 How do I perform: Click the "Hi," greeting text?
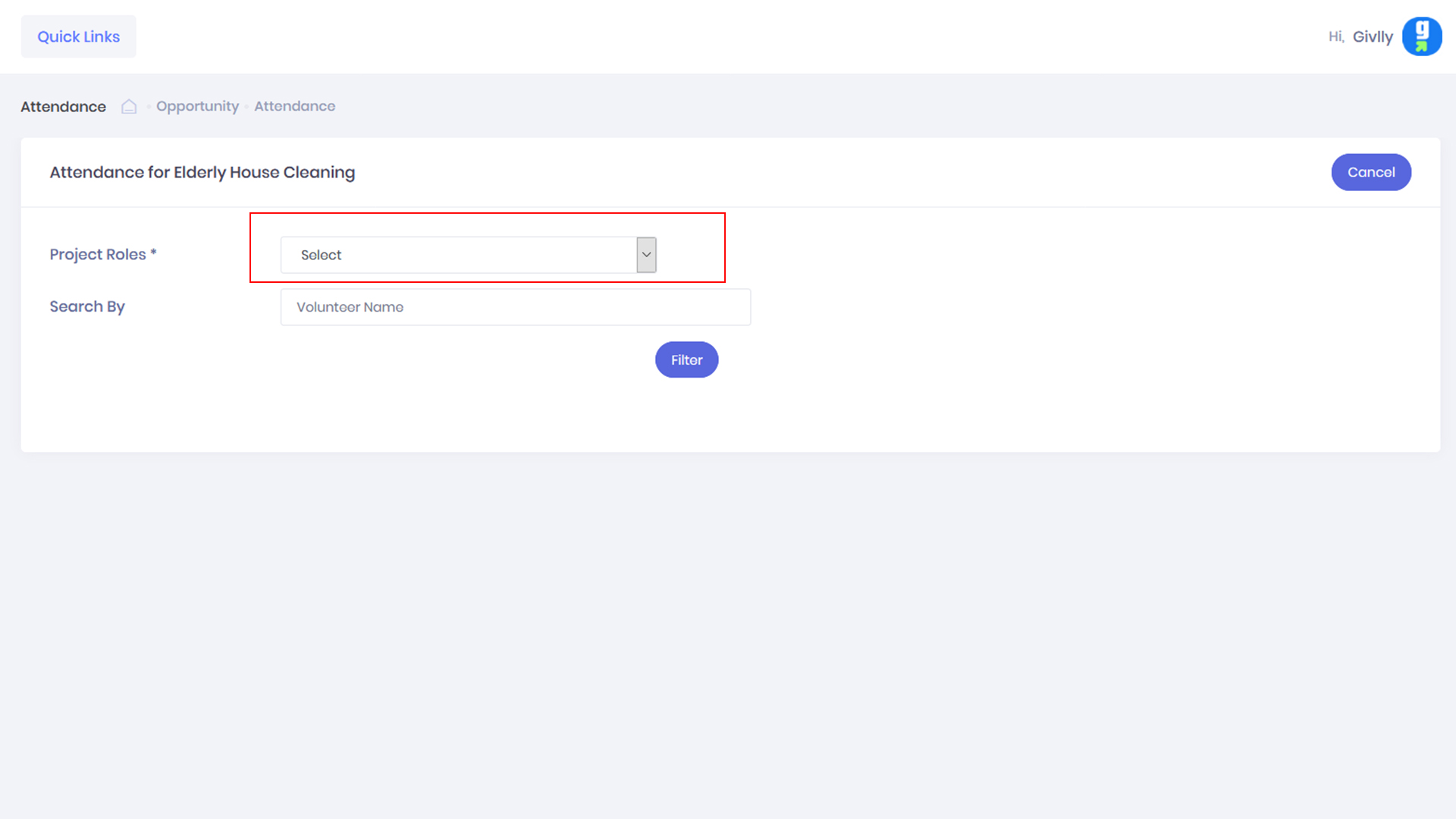[1335, 37]
